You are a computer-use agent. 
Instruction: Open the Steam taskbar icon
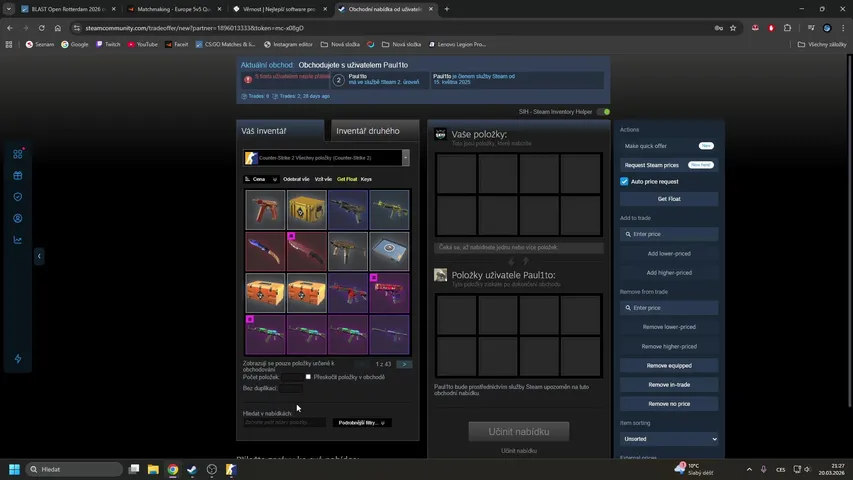192,469
